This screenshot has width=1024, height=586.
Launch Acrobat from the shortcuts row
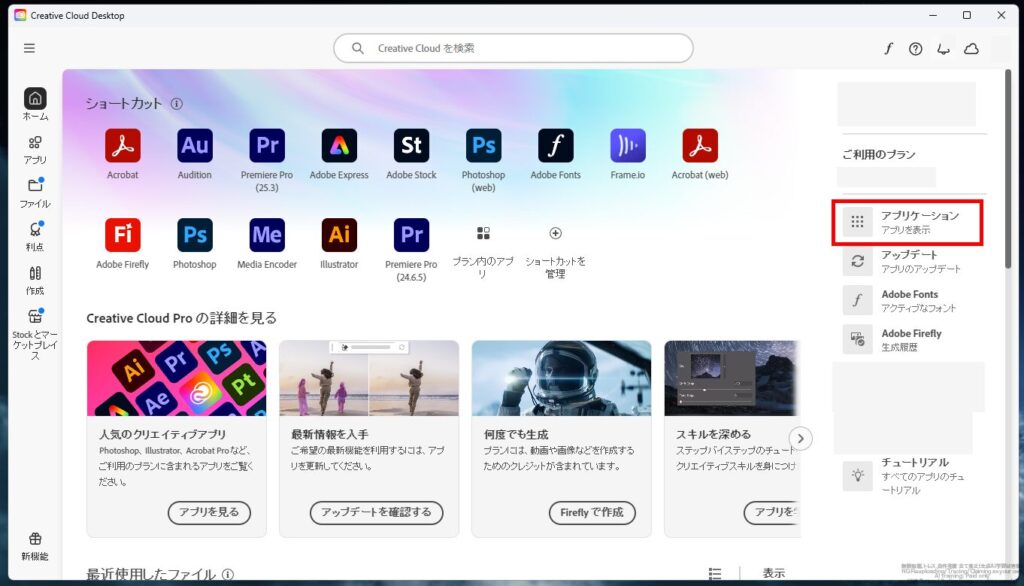tap(122, 145)
